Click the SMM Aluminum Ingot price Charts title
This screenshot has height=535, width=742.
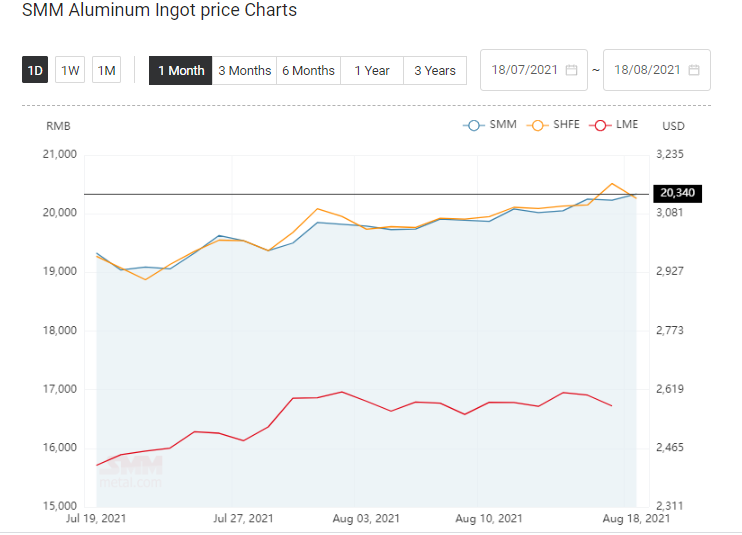click(159, 10)
